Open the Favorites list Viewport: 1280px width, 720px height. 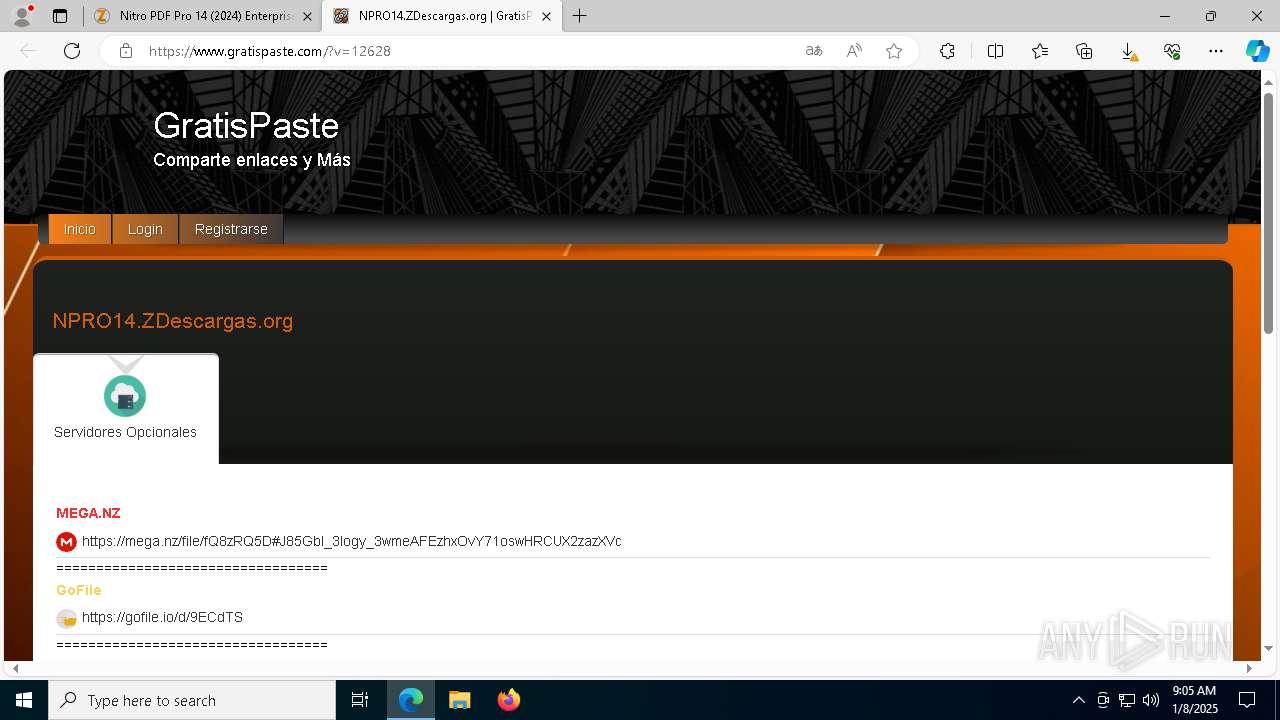1040,51
